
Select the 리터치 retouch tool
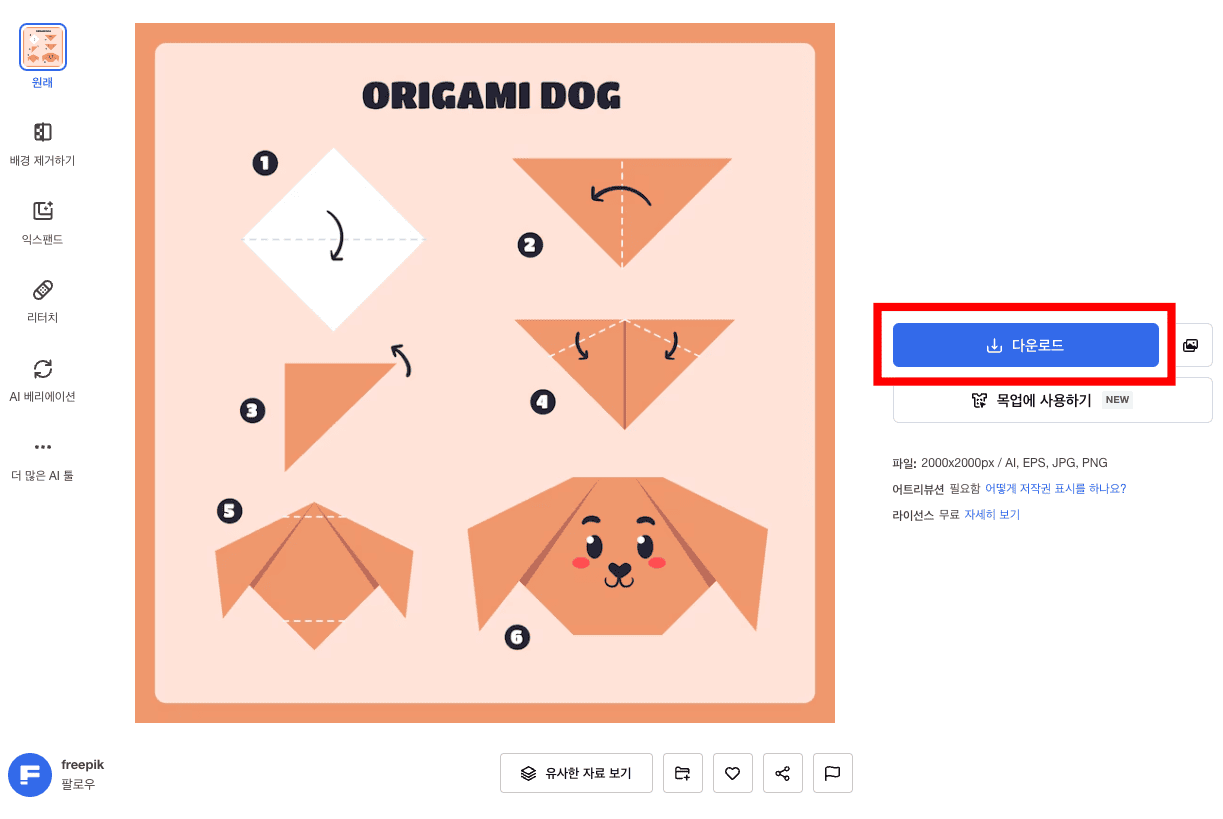click(43, 302)
